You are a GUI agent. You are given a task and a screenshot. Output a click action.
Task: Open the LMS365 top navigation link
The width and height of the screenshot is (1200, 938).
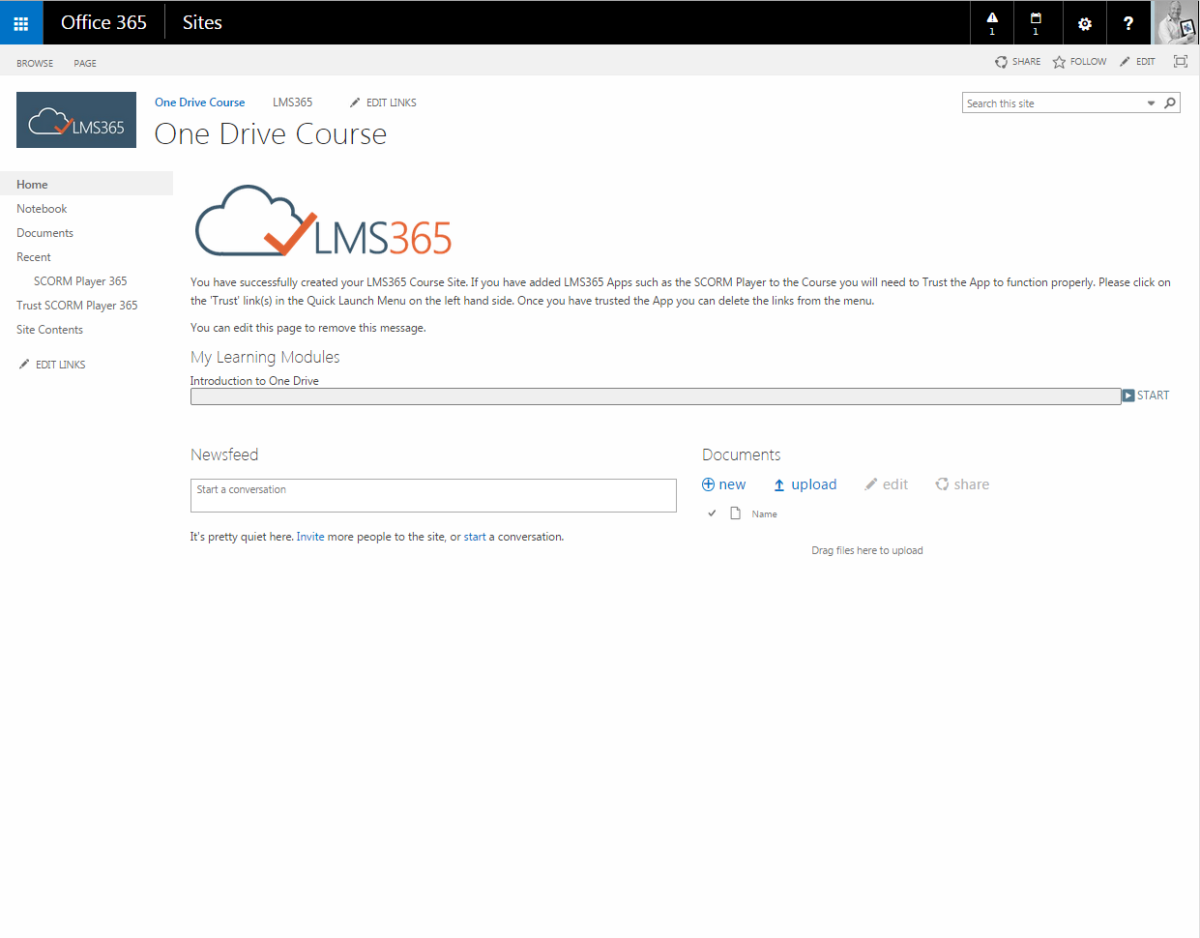tap(292, 103)
